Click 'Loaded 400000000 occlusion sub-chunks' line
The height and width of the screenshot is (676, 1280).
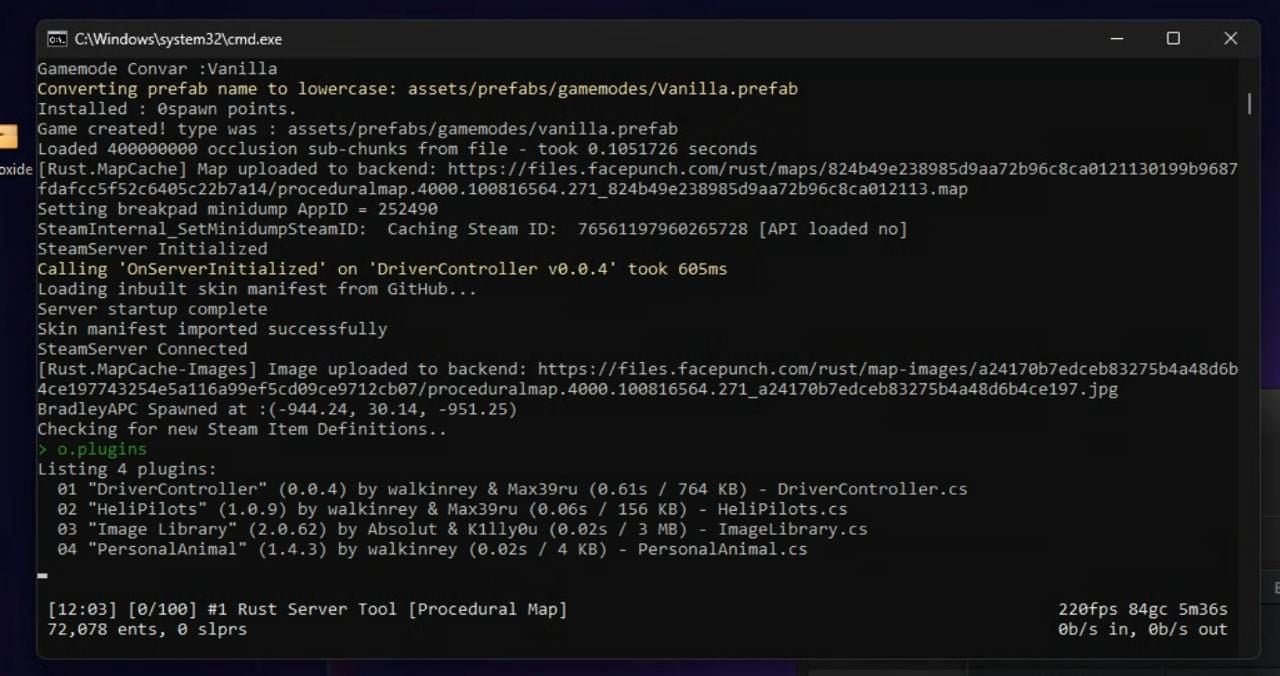(397, 149)
